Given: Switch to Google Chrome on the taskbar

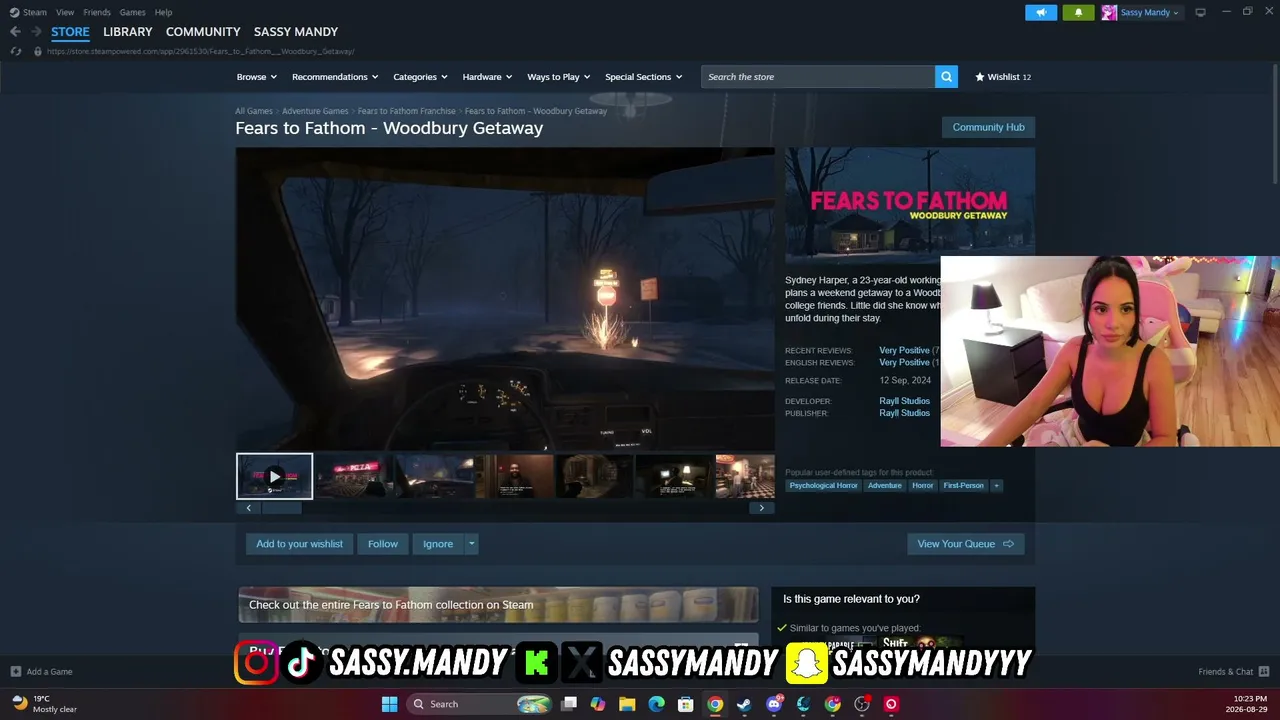Looking at the screenshot, I should pos(715,704).
